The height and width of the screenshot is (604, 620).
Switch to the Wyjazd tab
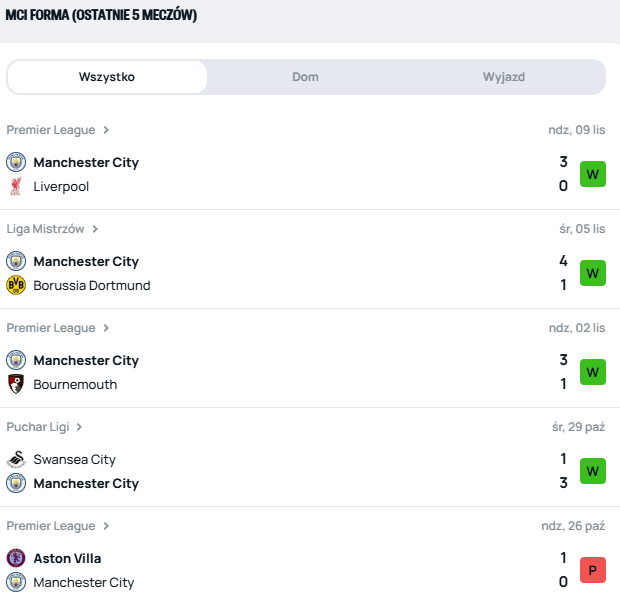pos(504,77)
